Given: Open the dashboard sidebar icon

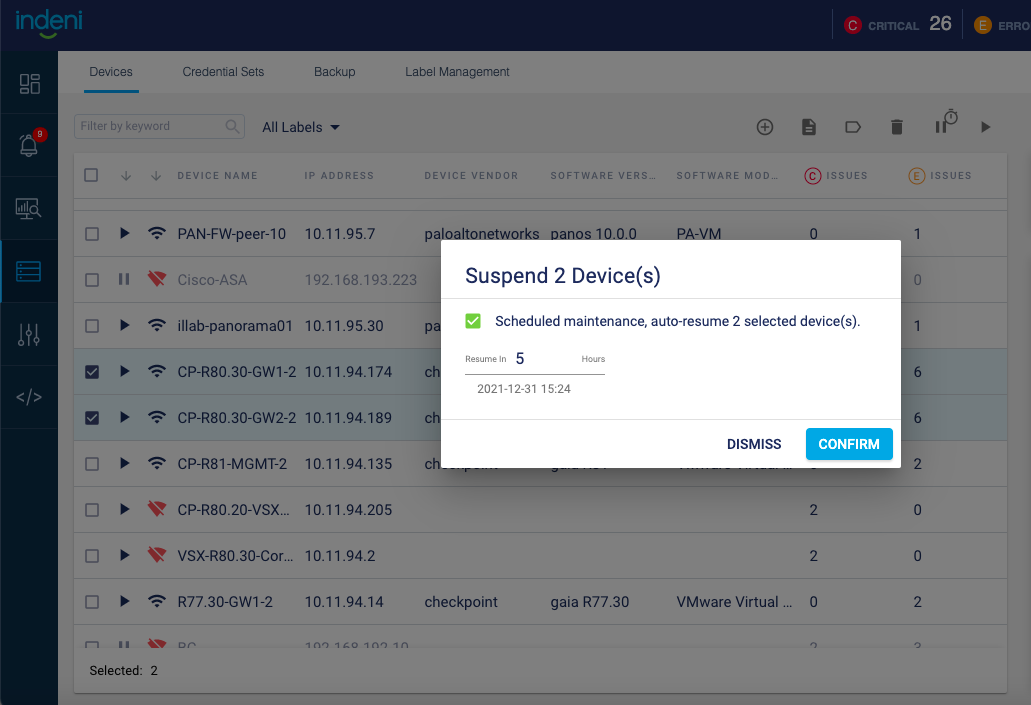Looking at the screenshot, I should [x=29, y=84].
